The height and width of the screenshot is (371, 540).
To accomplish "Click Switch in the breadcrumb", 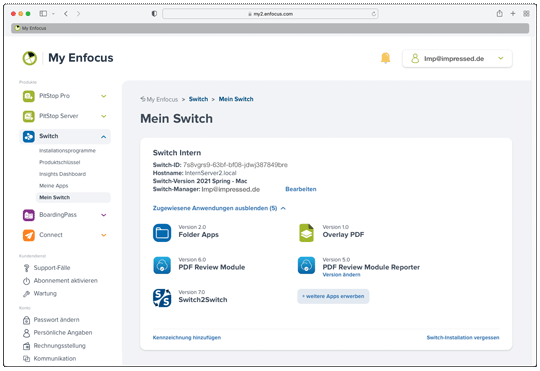I will pyautogui.click(x=198, y=99).
